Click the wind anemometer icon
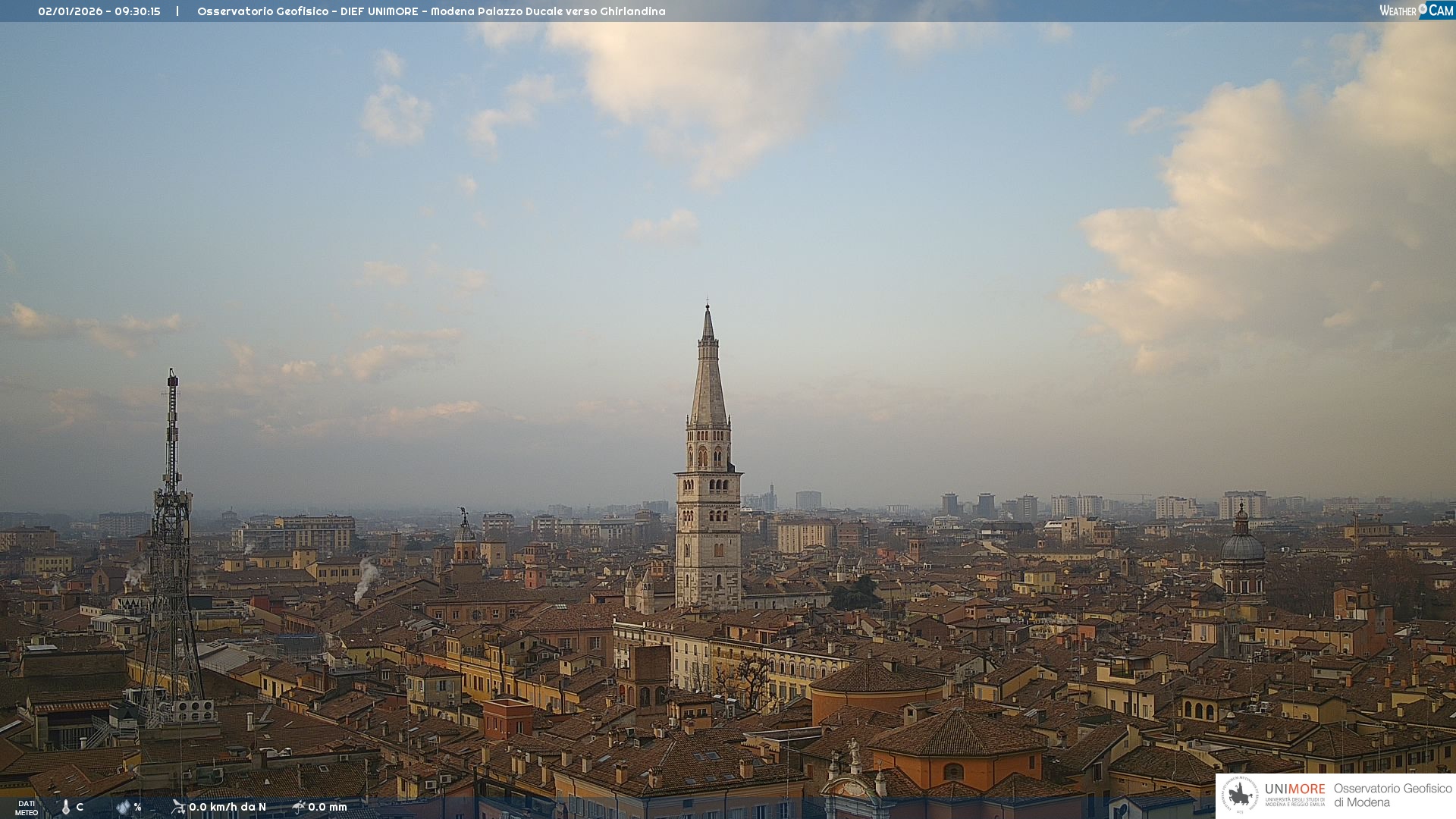The width and height of the screenshot is (1456, 819). coord(178,806)
